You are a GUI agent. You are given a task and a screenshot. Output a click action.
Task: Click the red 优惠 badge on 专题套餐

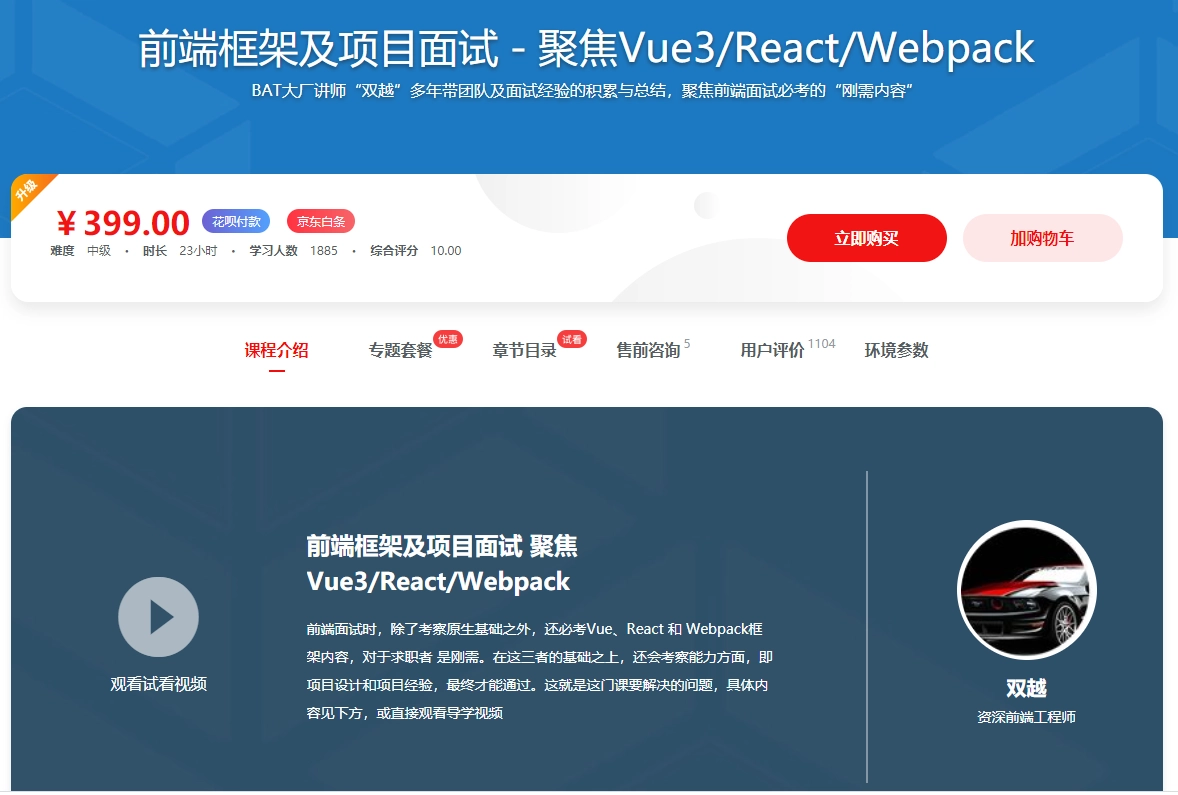(x=447, y=338)
